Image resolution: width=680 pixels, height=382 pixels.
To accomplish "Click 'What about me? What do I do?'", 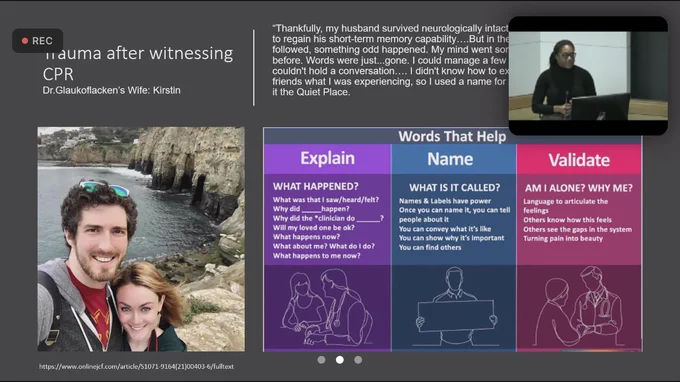I will point(324,246).
